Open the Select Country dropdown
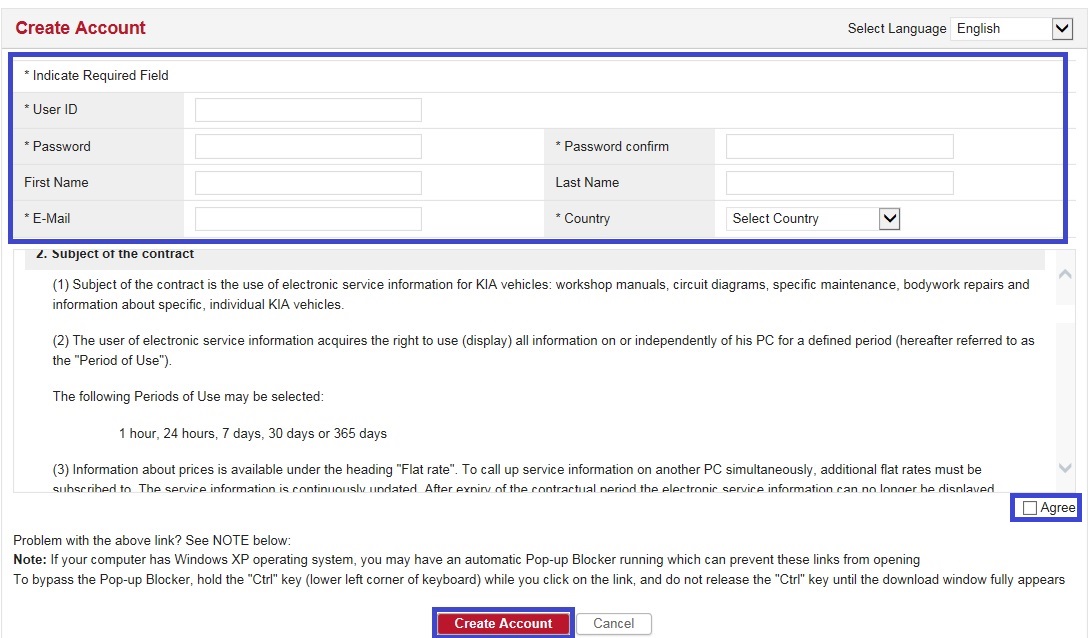This screenshot has width=1090, height=638. [x=813, y=219]
